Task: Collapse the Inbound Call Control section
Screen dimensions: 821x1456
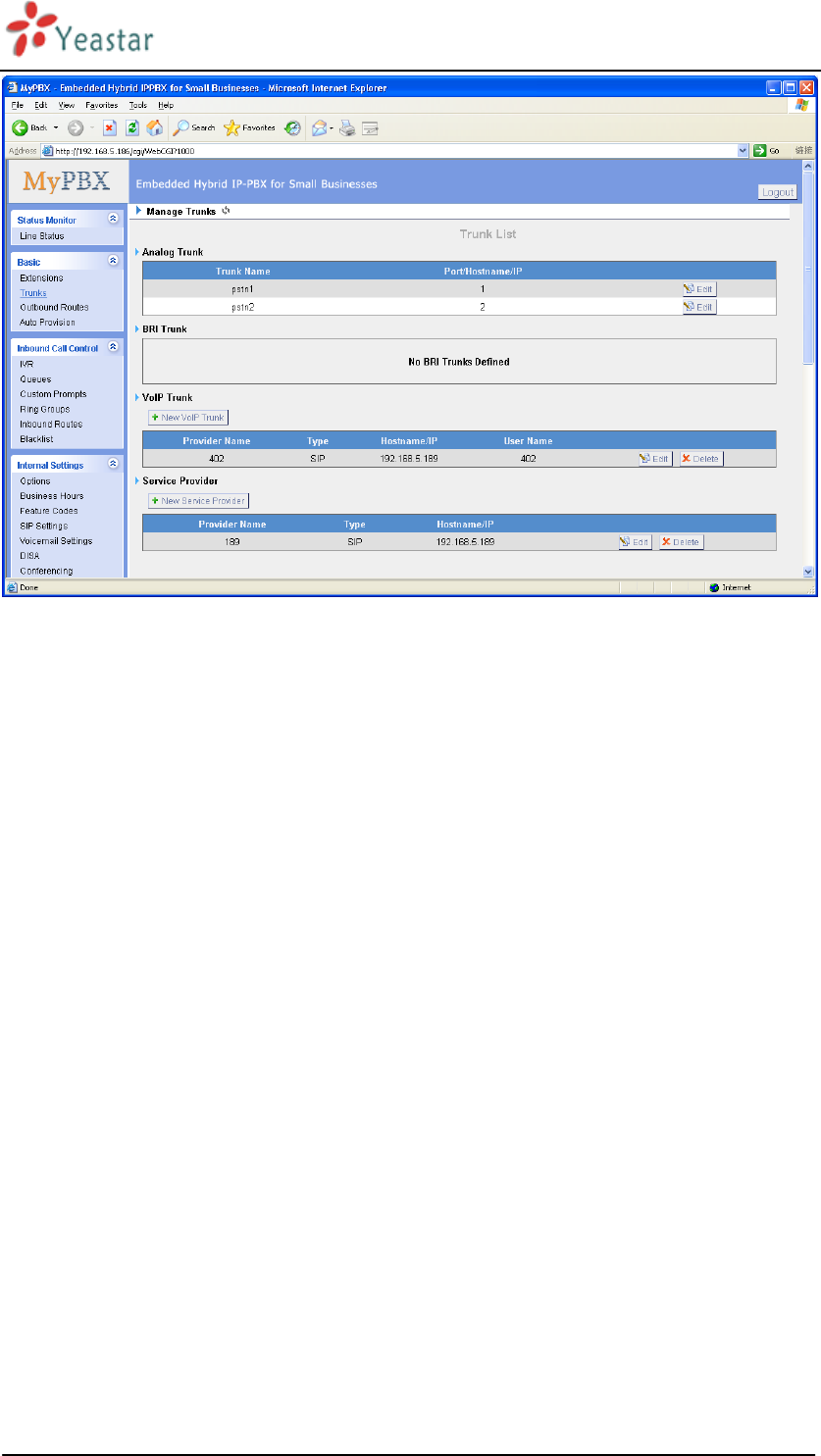Action: tap(113, 347)
